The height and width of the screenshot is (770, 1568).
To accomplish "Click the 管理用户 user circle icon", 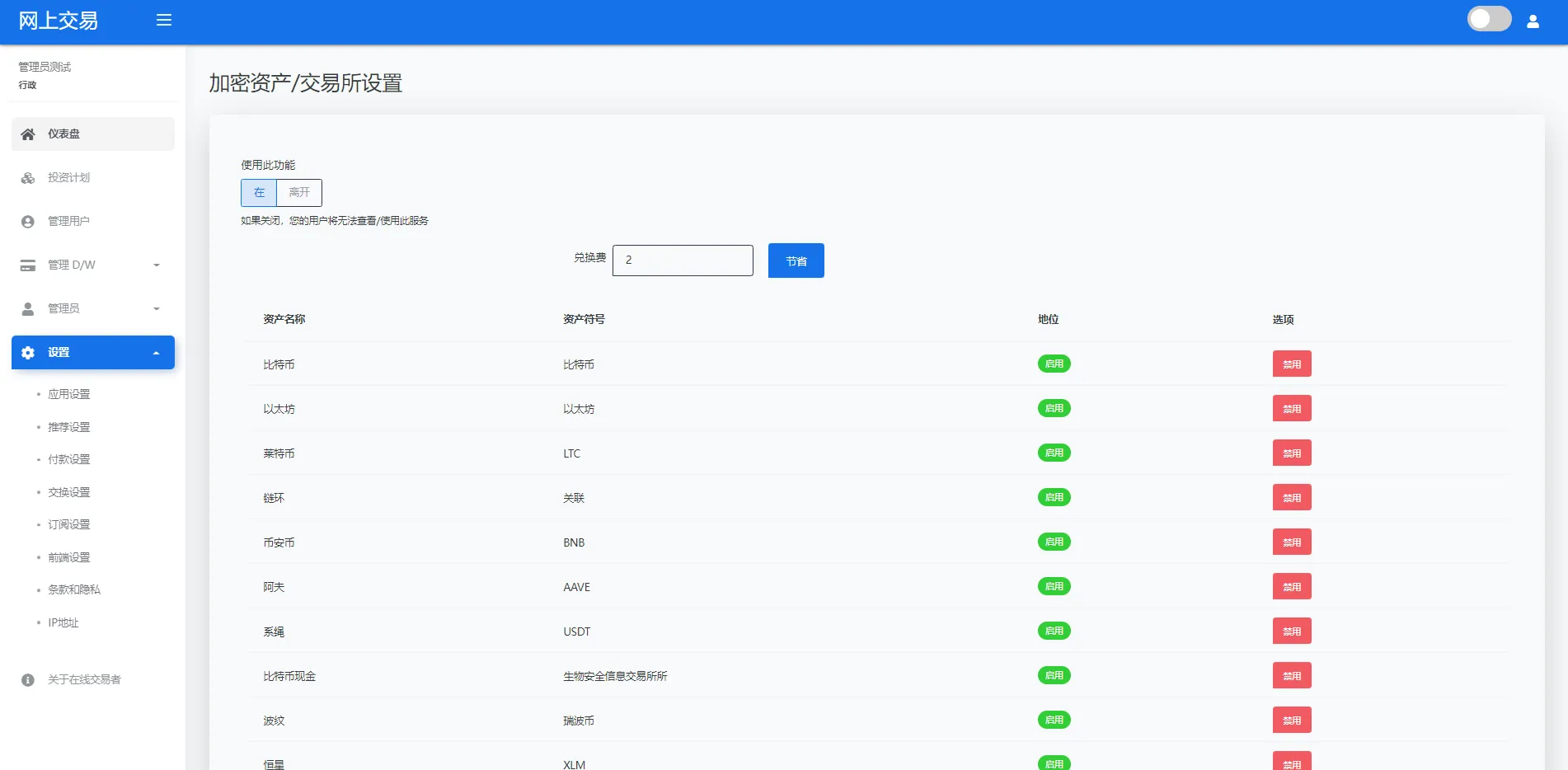I will (x=28, y=222).
